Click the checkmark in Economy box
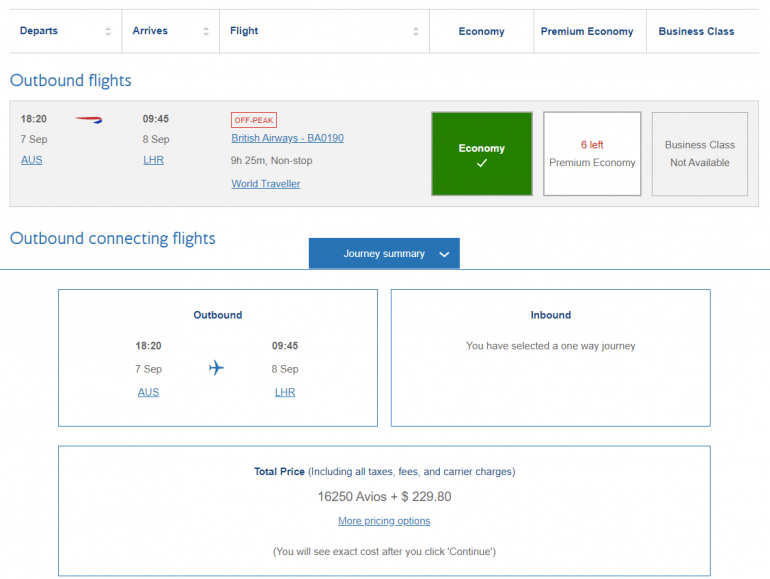Screen dimensions: 770x579 [x=481, y=163]
